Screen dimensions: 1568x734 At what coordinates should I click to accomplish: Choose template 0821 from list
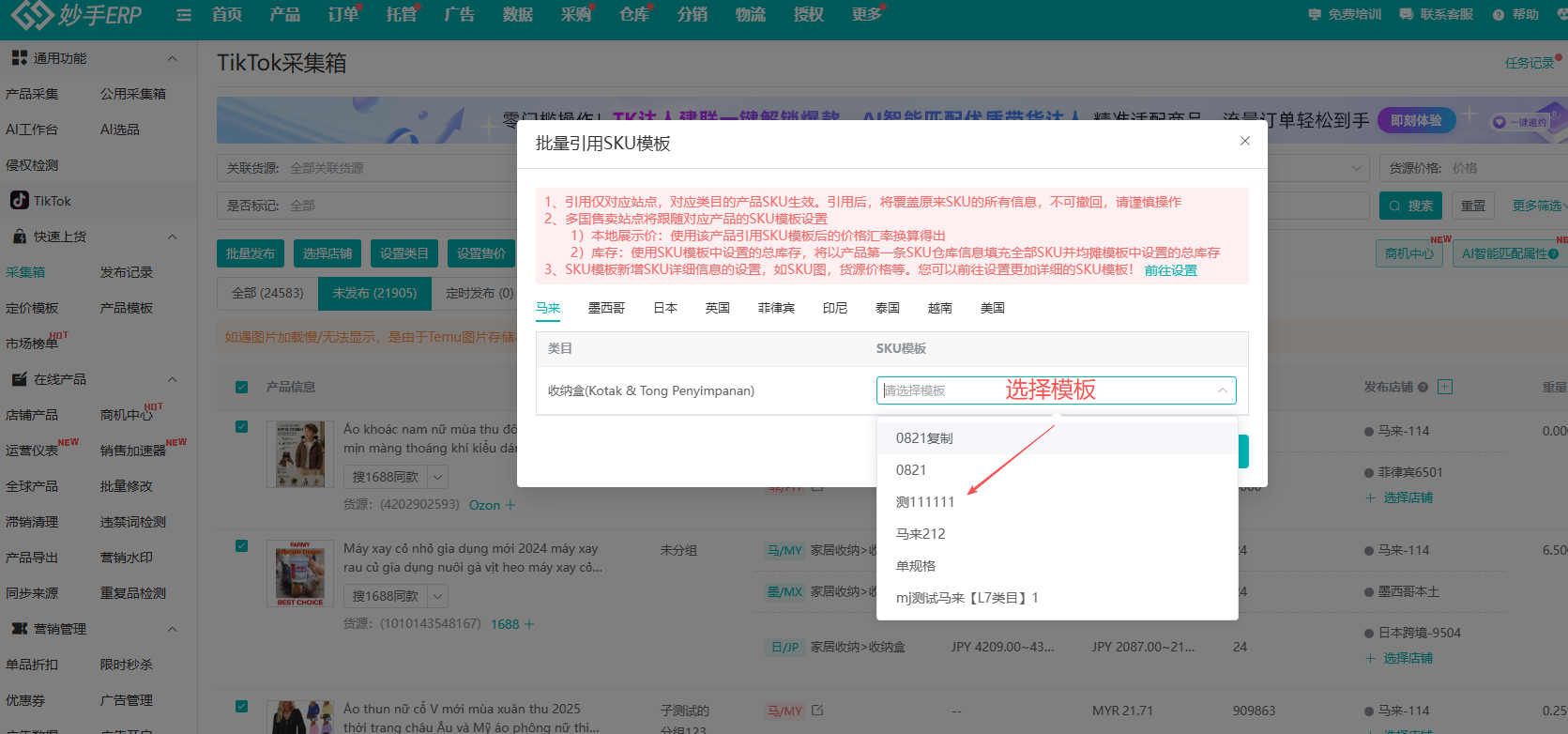(x=1058, y=470)
